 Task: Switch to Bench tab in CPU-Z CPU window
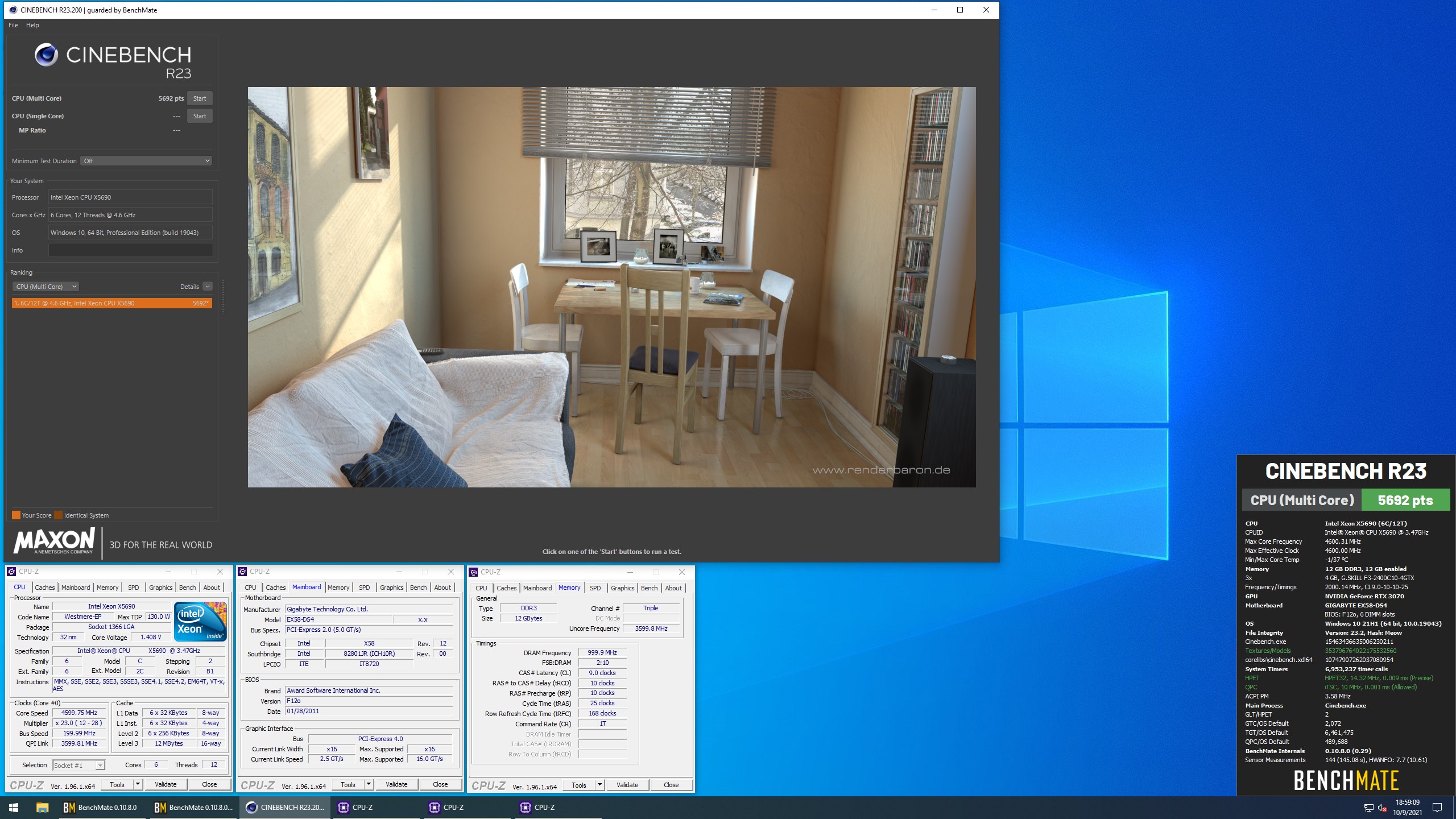click(x=187, y=588)
